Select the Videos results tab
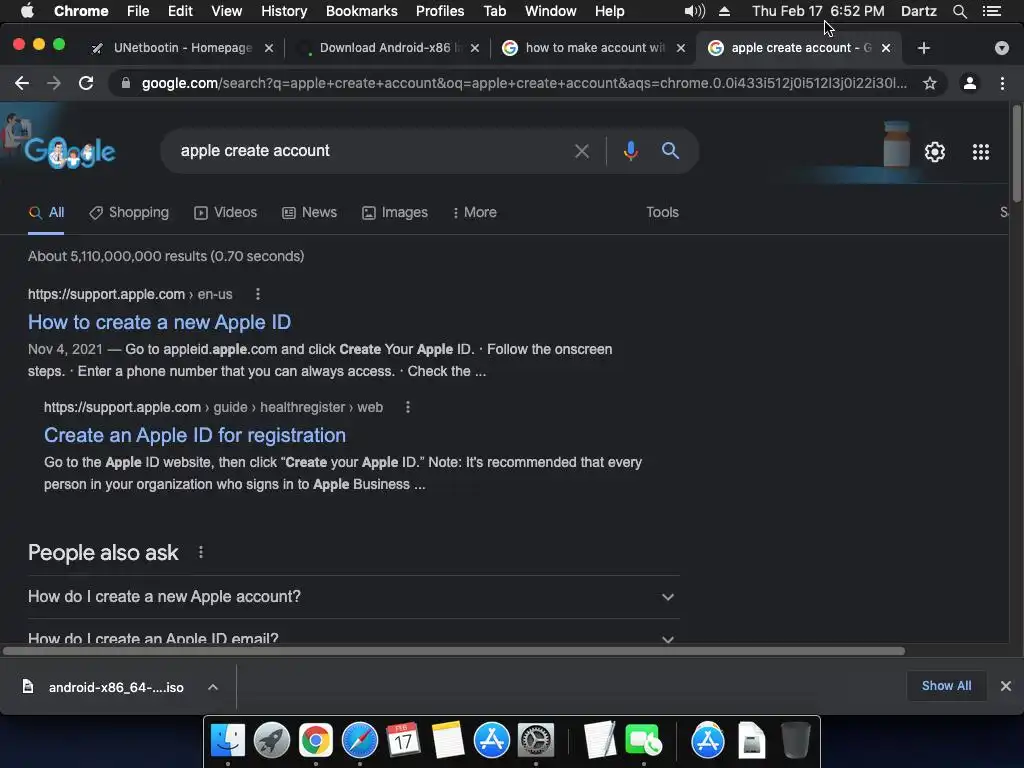Image resolution: width=1024 pixels, height=768 pixels. 225,212
